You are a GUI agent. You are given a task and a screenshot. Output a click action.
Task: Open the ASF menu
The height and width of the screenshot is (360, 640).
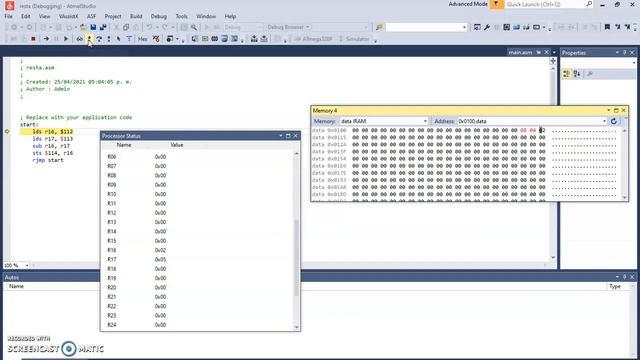[x=91, y=16]
